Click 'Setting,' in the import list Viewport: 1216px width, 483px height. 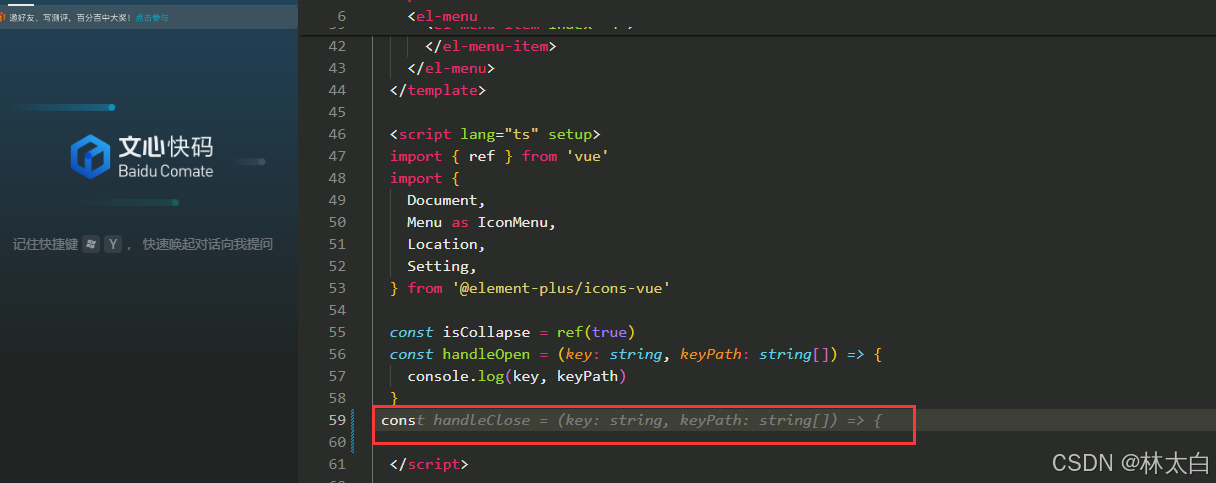pos(442,266)
